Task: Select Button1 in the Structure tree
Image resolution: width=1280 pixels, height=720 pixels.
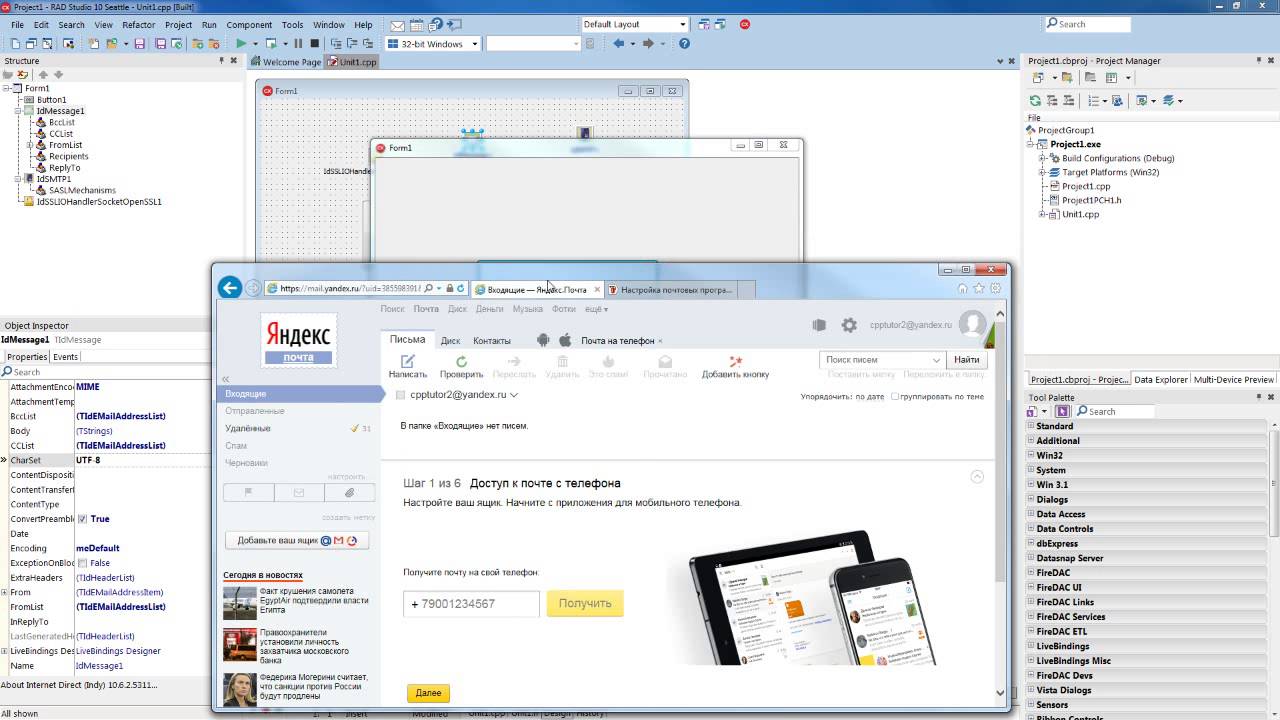Action: tap(52, 100)
